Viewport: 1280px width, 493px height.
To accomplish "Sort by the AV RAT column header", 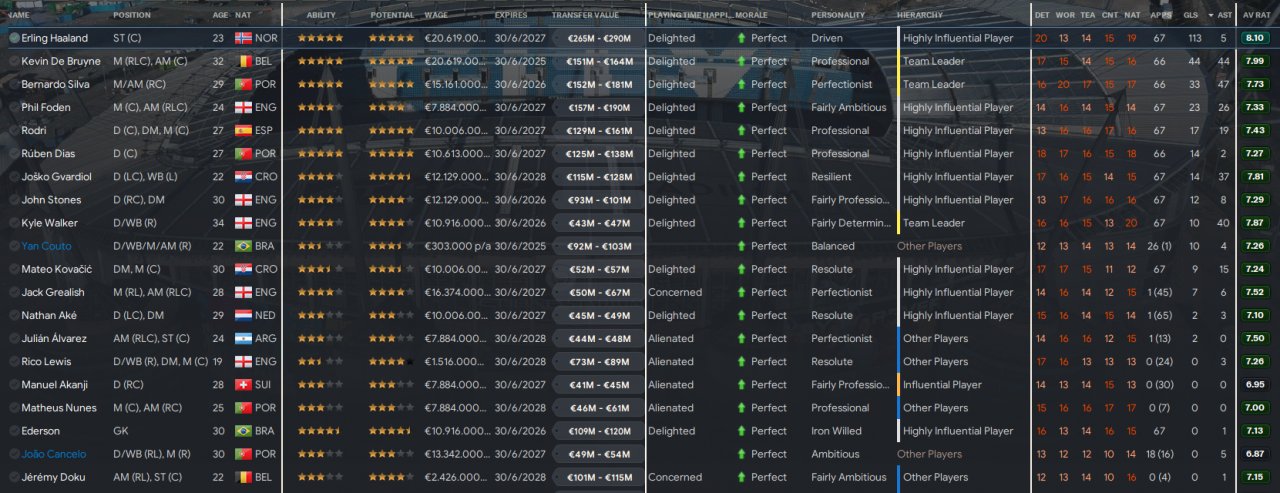I will tap(1256, 15).
